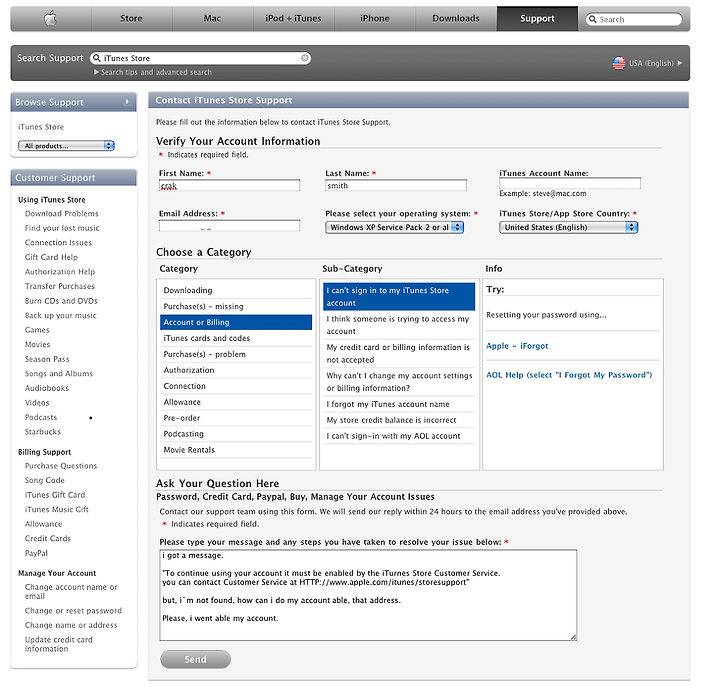Select Why can't I change account settings sub-category
720x693 pixels.
point(399,382)
